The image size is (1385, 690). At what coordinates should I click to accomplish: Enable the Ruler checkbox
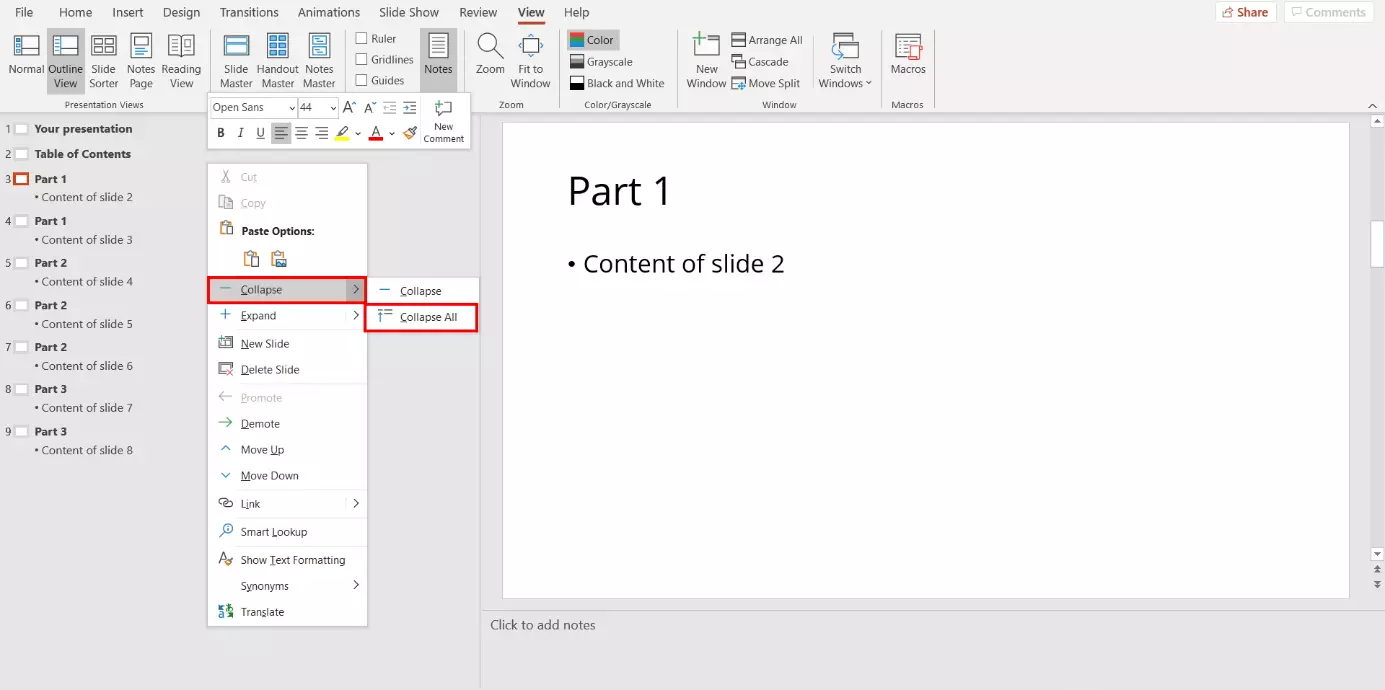(362, 39)
